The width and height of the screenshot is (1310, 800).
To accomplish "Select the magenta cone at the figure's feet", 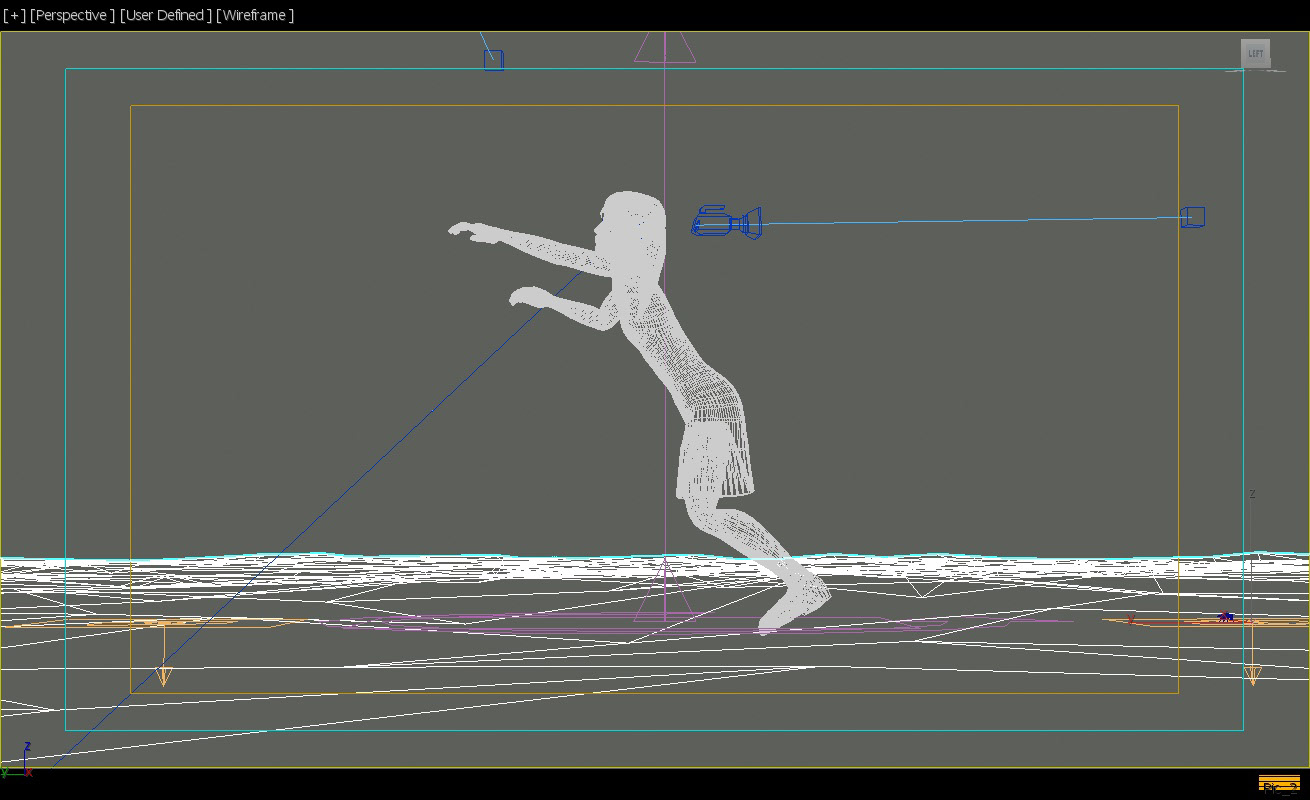I will point(664,591).
